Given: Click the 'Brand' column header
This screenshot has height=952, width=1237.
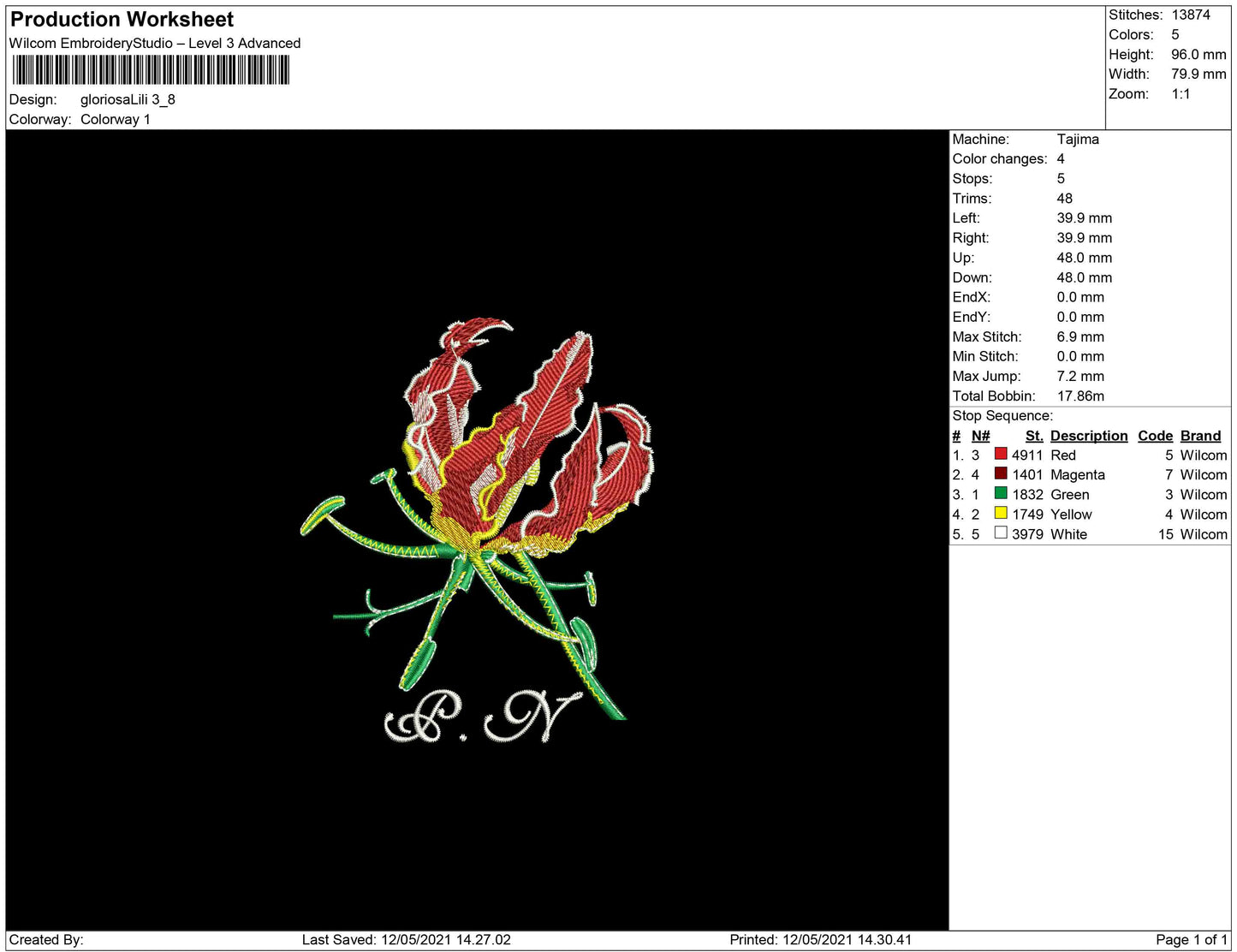Looking at the screenshot, I should 1200,435.
